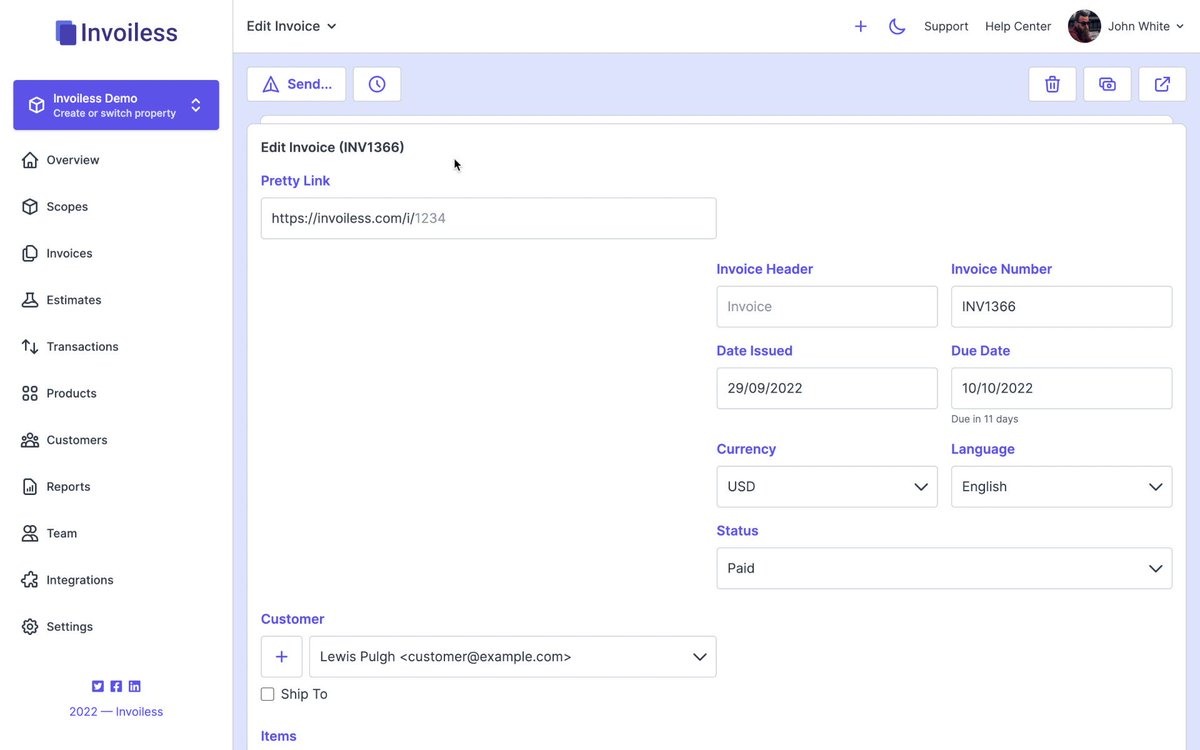Click the Facebook icon in sidebar footer
This screenshot has width=1200, height=750.
116,686
